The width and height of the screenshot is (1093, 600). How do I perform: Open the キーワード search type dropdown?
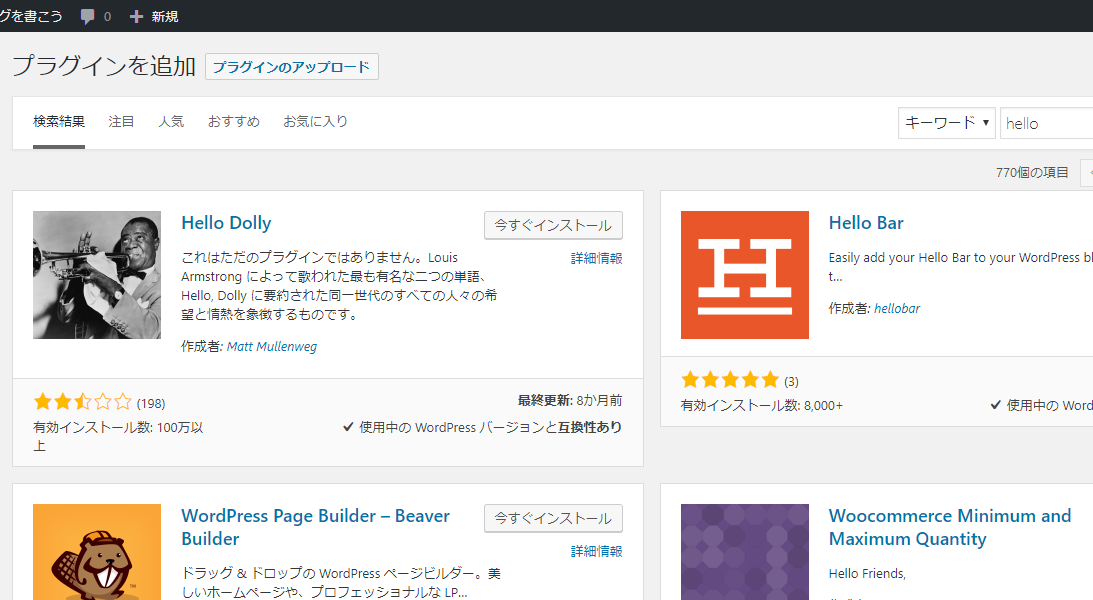946,123
